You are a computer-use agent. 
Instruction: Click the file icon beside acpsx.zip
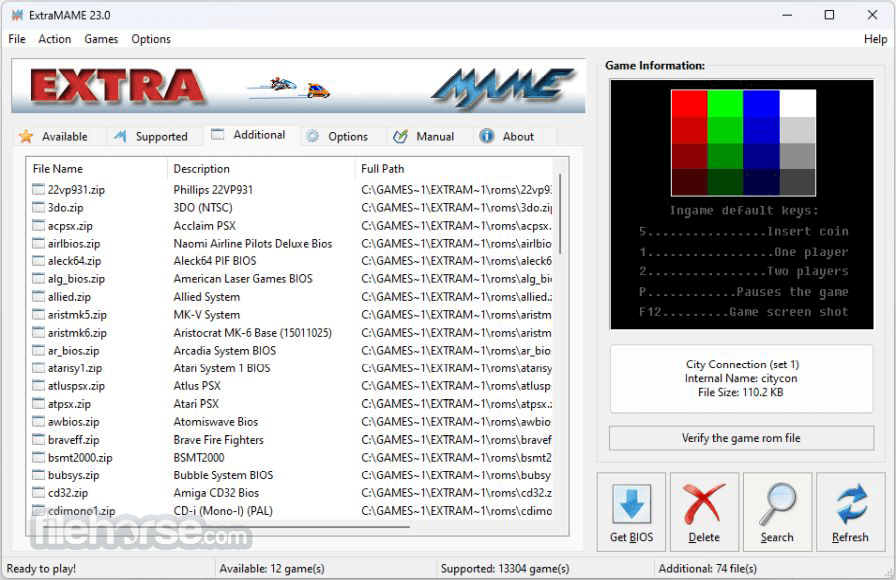(38, 225)
